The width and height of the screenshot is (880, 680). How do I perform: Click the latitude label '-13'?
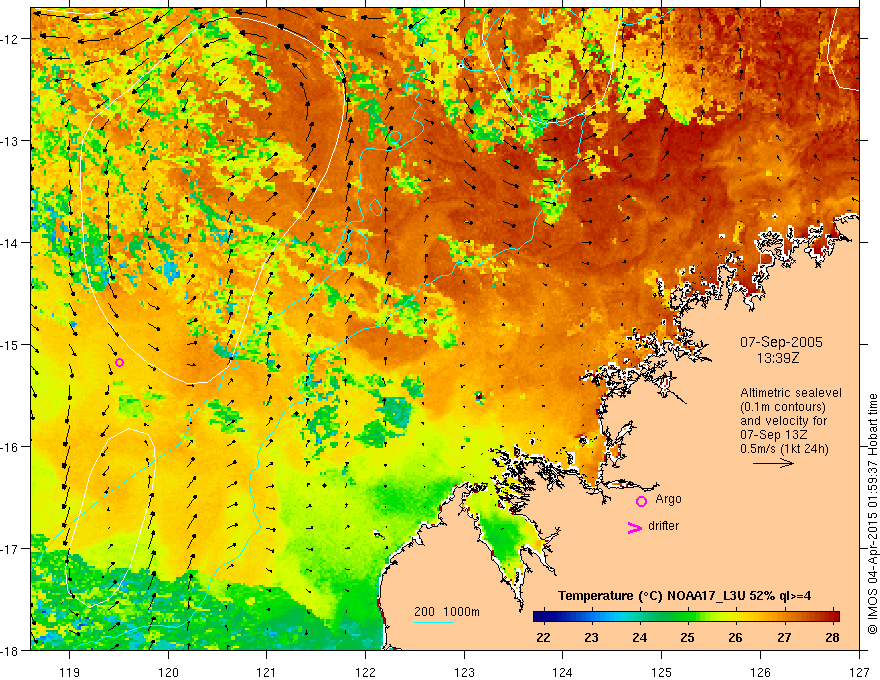pyautogui.click(x=11, y=141)
